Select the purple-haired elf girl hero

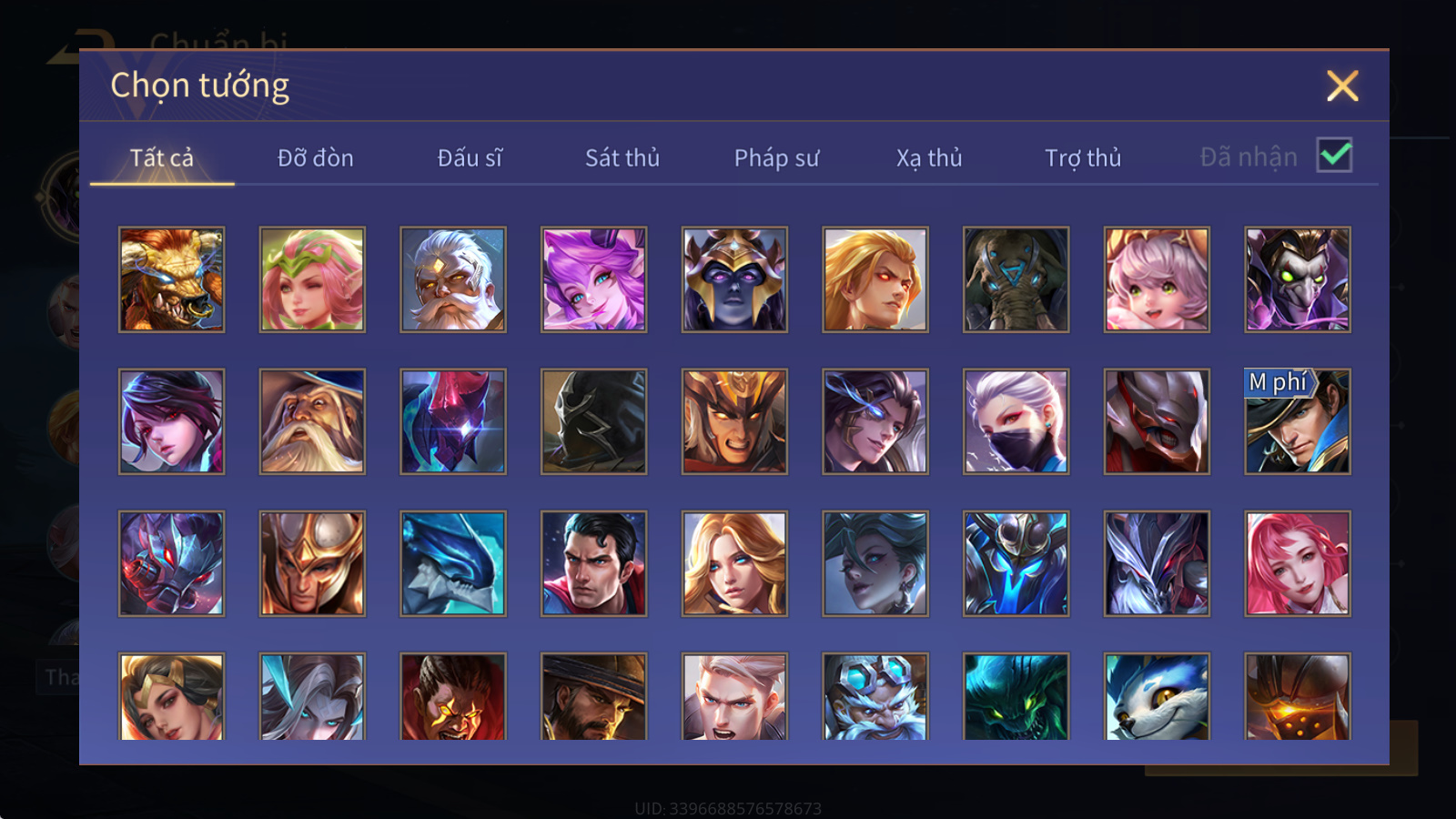click(x=593, y=279)
